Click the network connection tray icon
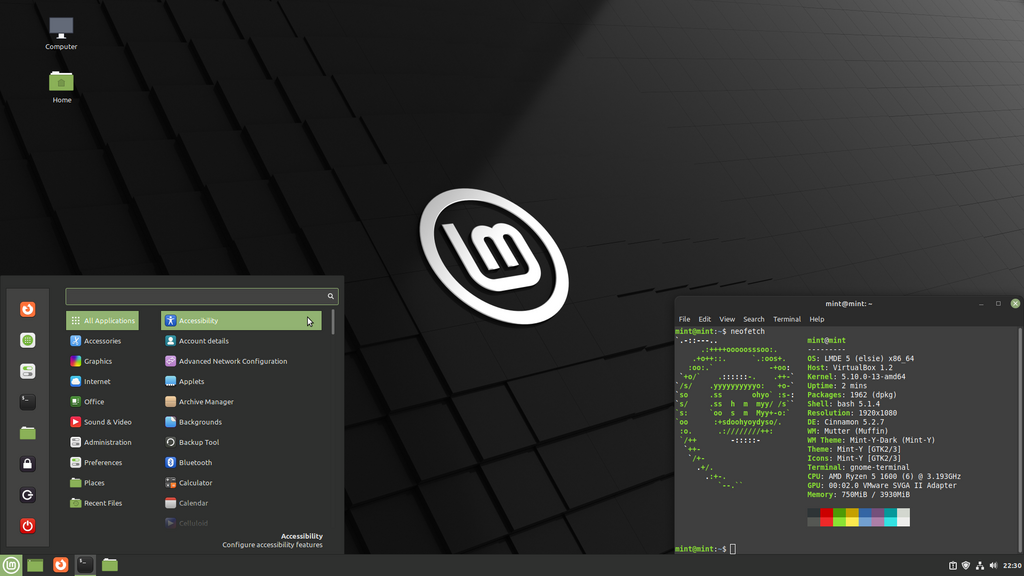The width and height of the screenshot is (1024, 576). tap(980, 566)
